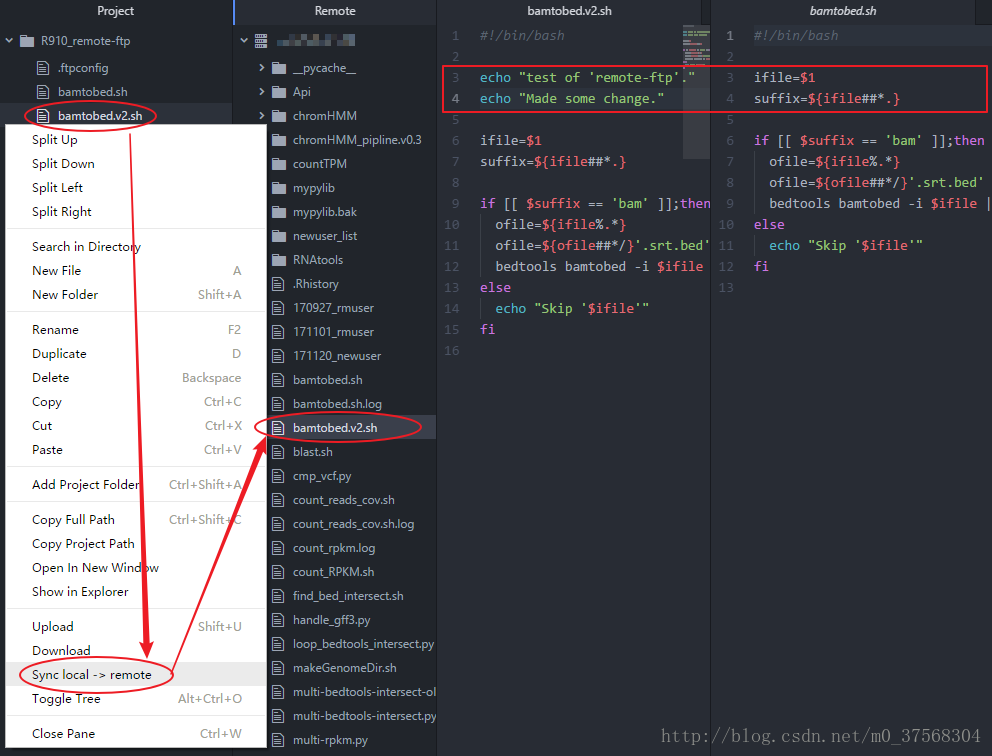This screenshot has height=756, width=992.
Task: Click the count_reads_cov.sh file icon
Action: [278, 500]
